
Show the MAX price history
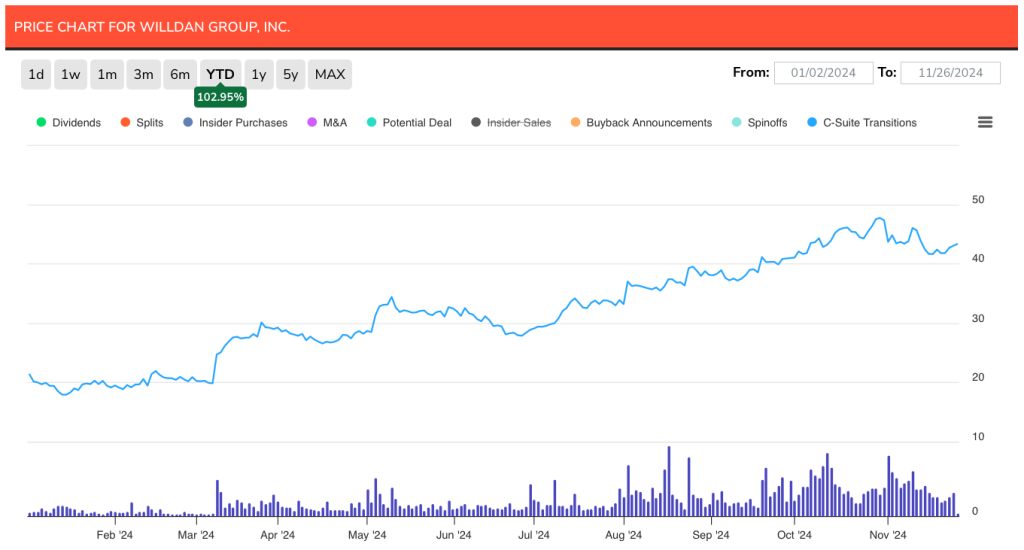pos(330,74)
